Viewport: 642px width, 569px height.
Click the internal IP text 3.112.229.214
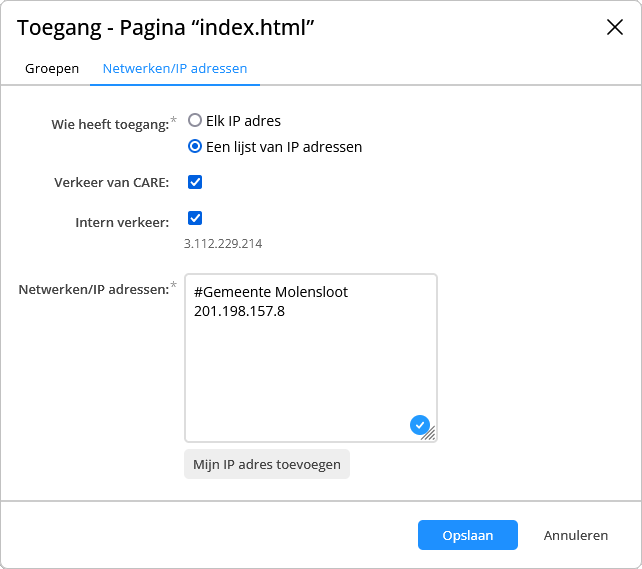point(223,244)
